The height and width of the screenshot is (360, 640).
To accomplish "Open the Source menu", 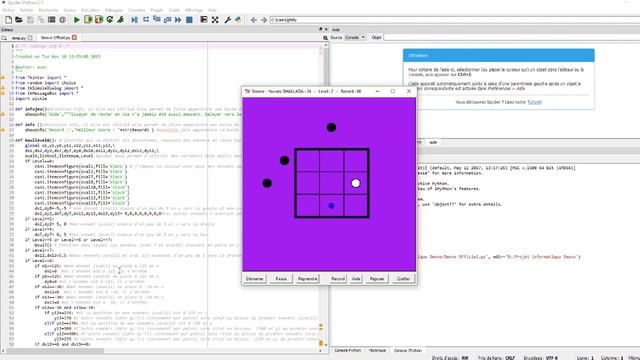I will pos(70,10).
